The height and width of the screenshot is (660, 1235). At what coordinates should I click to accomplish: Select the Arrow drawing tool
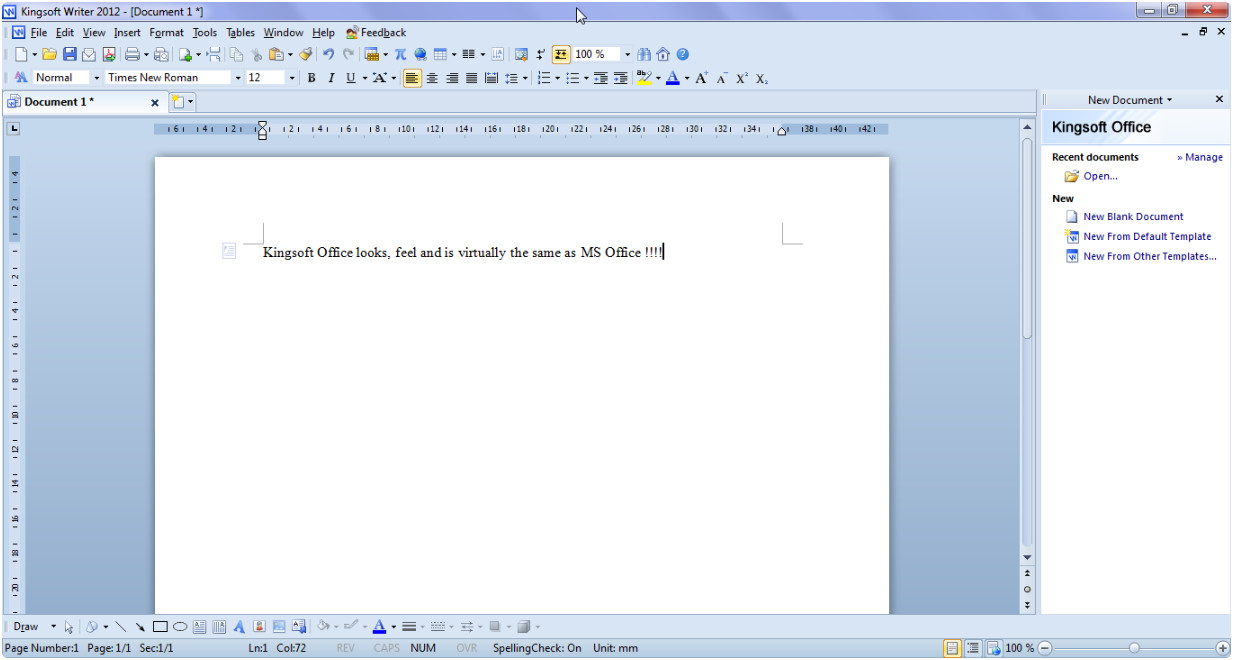[140, 627]
